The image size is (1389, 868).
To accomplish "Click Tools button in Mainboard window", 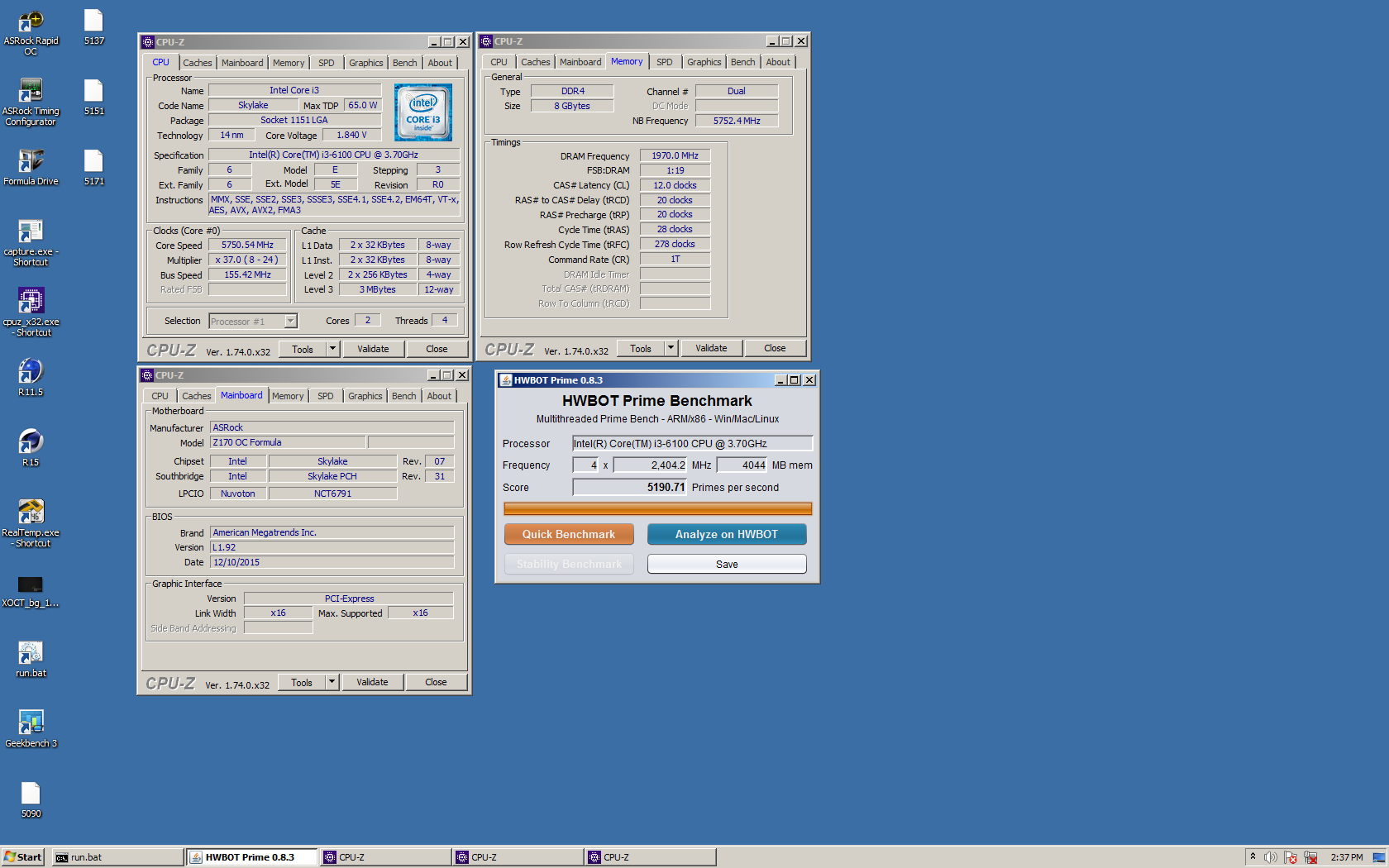I will (302, 682).
